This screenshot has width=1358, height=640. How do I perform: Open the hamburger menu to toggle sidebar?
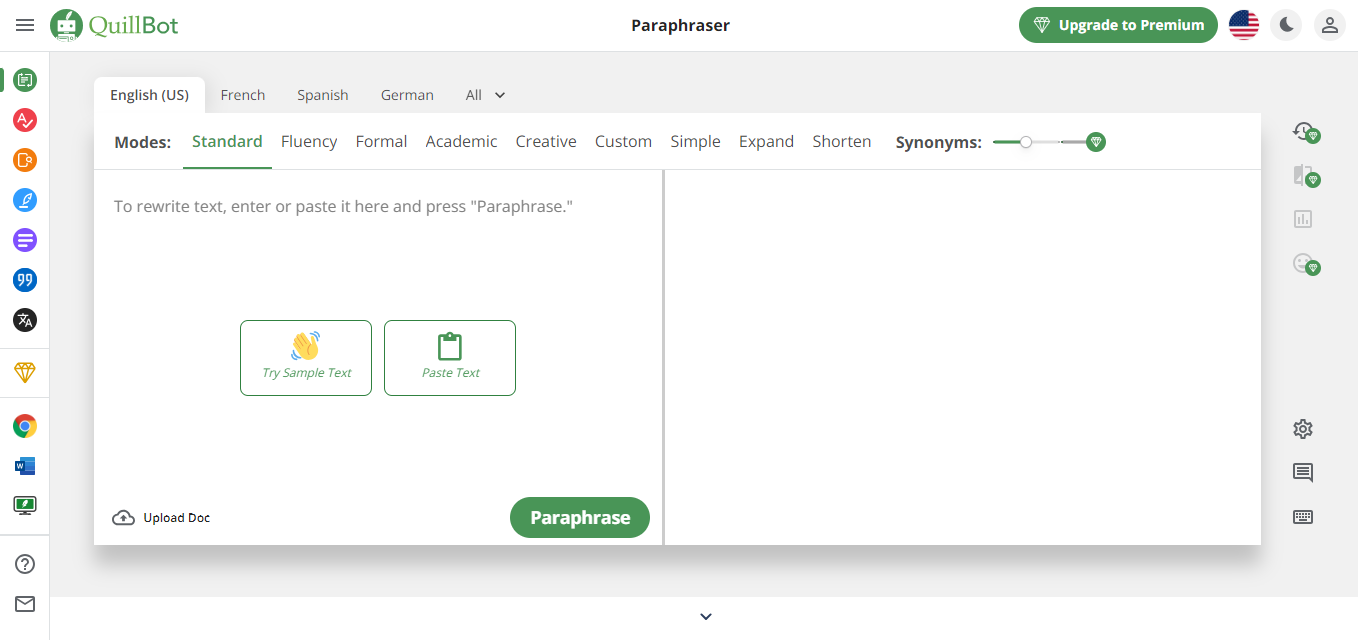pyautogui.click(x=25, y=26)
